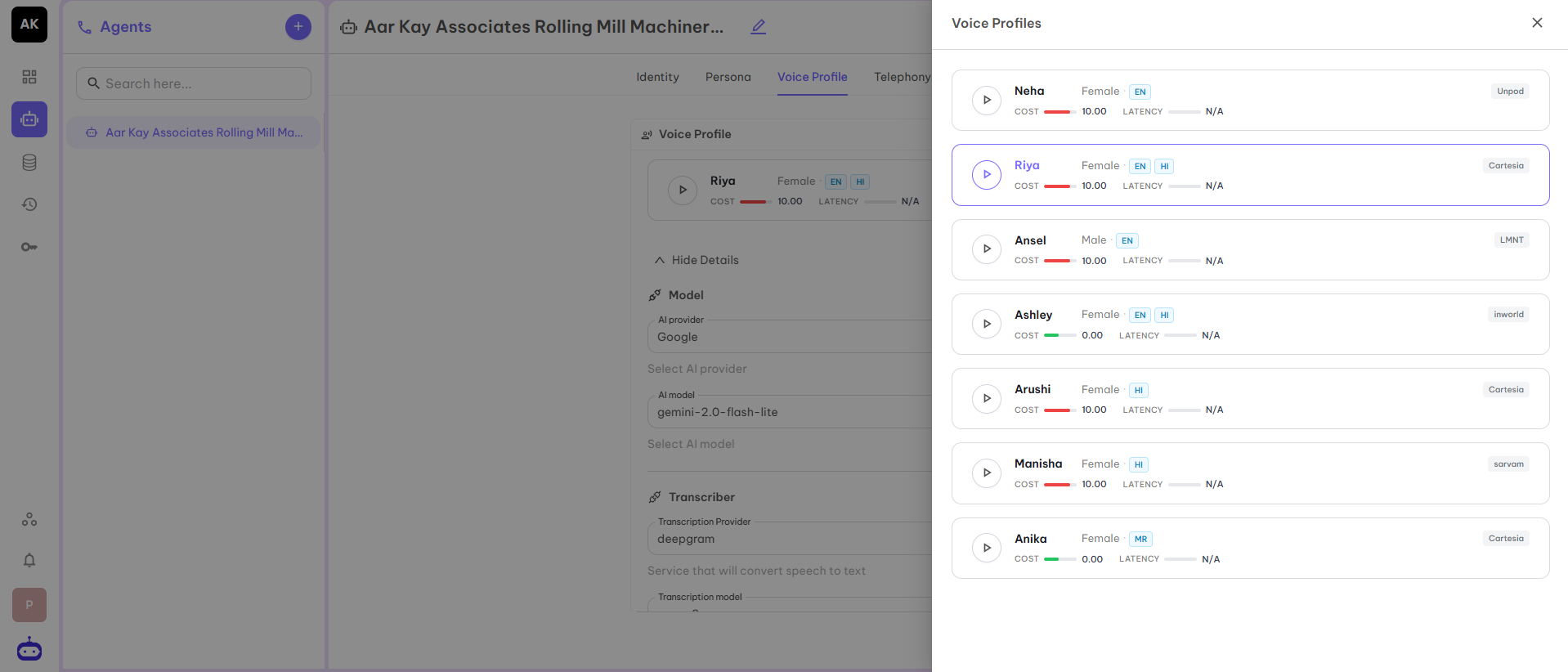
Task: Play the Ashley voice sample
Action: [987, 324]
